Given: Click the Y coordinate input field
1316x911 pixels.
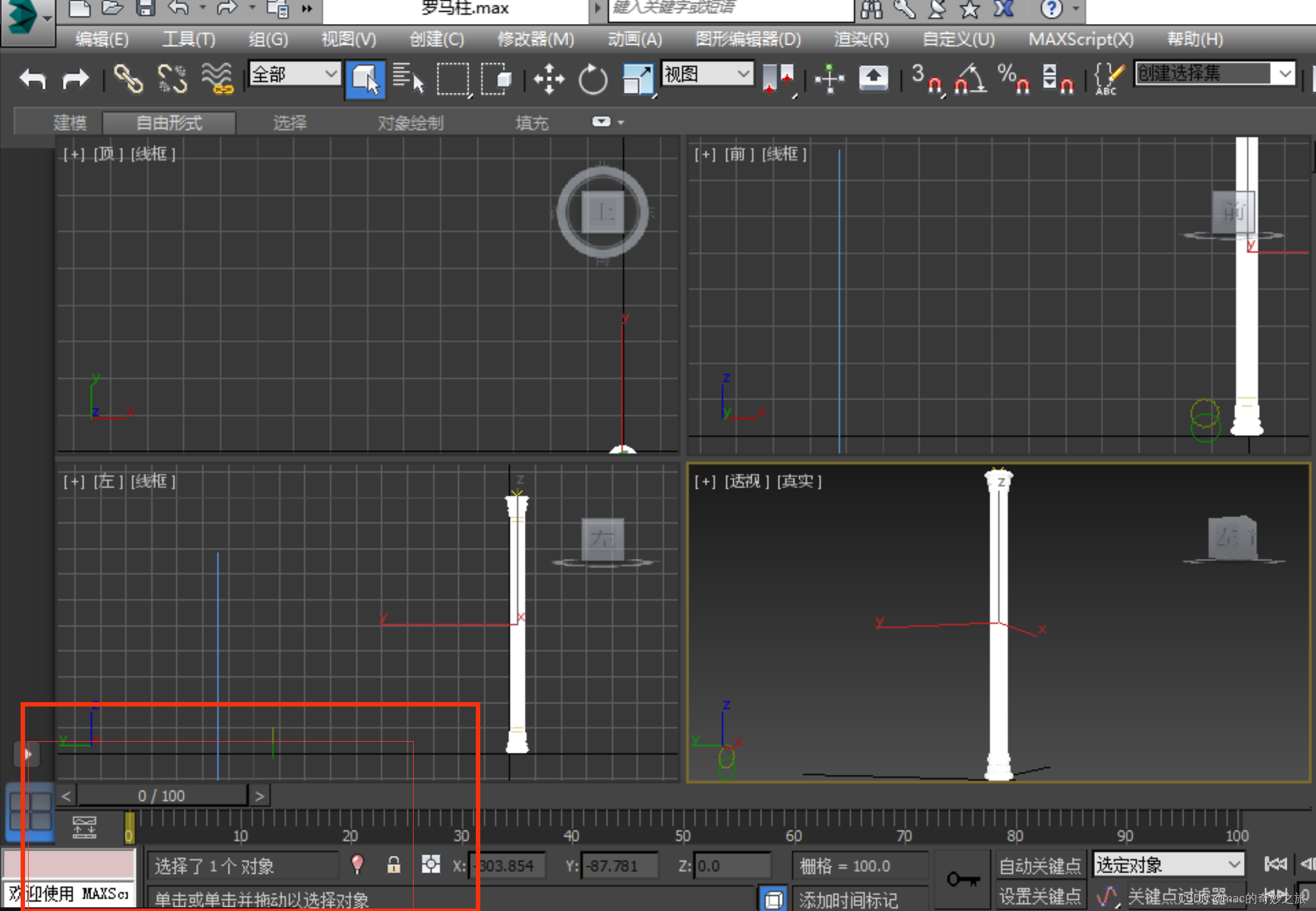Looking at the screenshot, I should tap(618, 866).
